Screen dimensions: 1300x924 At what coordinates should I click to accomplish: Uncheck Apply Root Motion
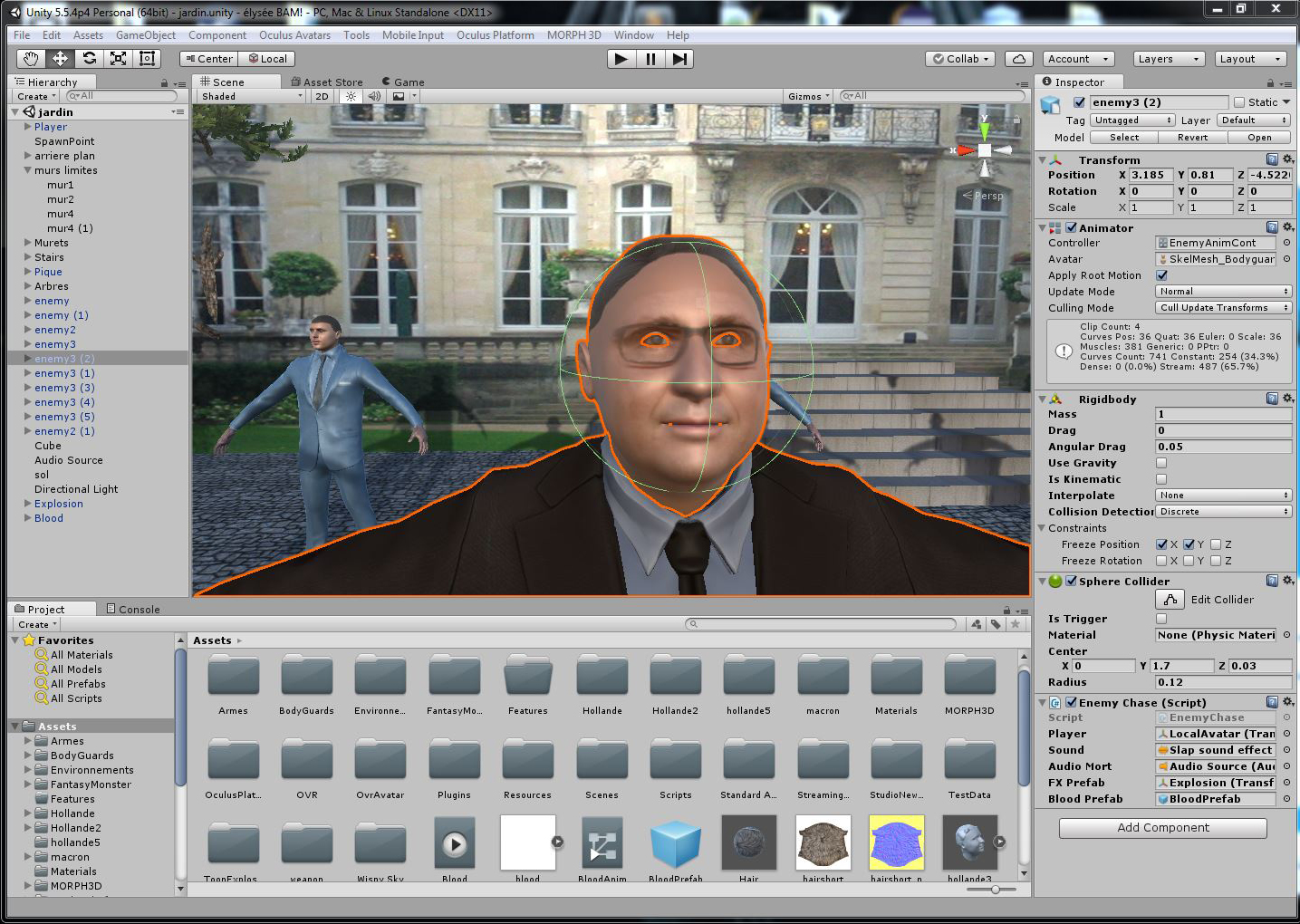point(1161,275)
